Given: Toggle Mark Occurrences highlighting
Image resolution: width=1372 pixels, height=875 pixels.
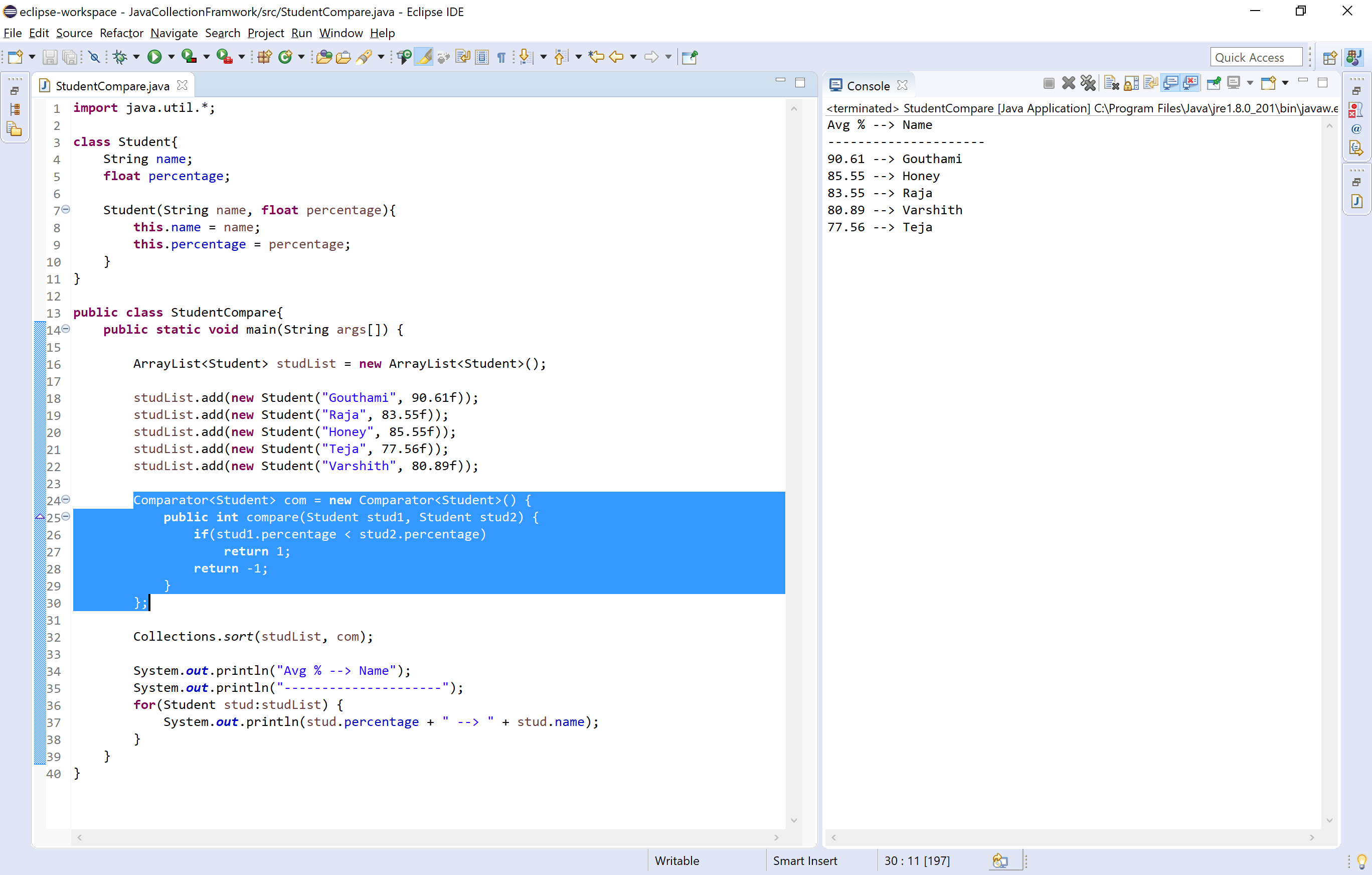Looking at the screenshot, I should pyautogui.click(x=424, y=57).
